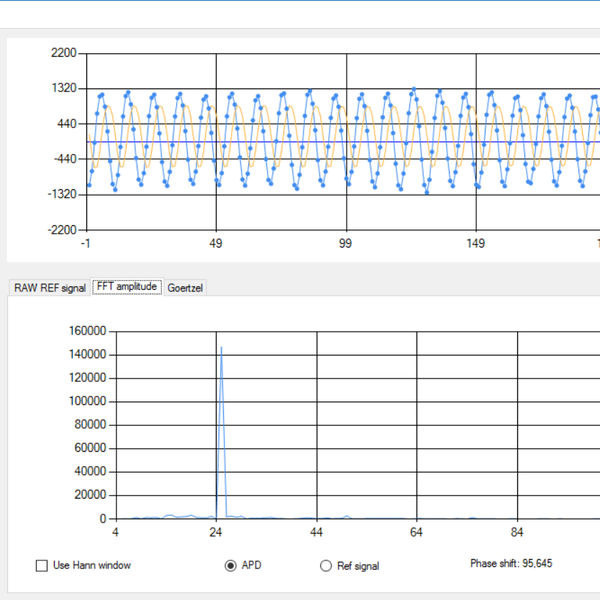600x600 pixels.
Task: Click the Phase shift value text
Action: pos(511,564)
